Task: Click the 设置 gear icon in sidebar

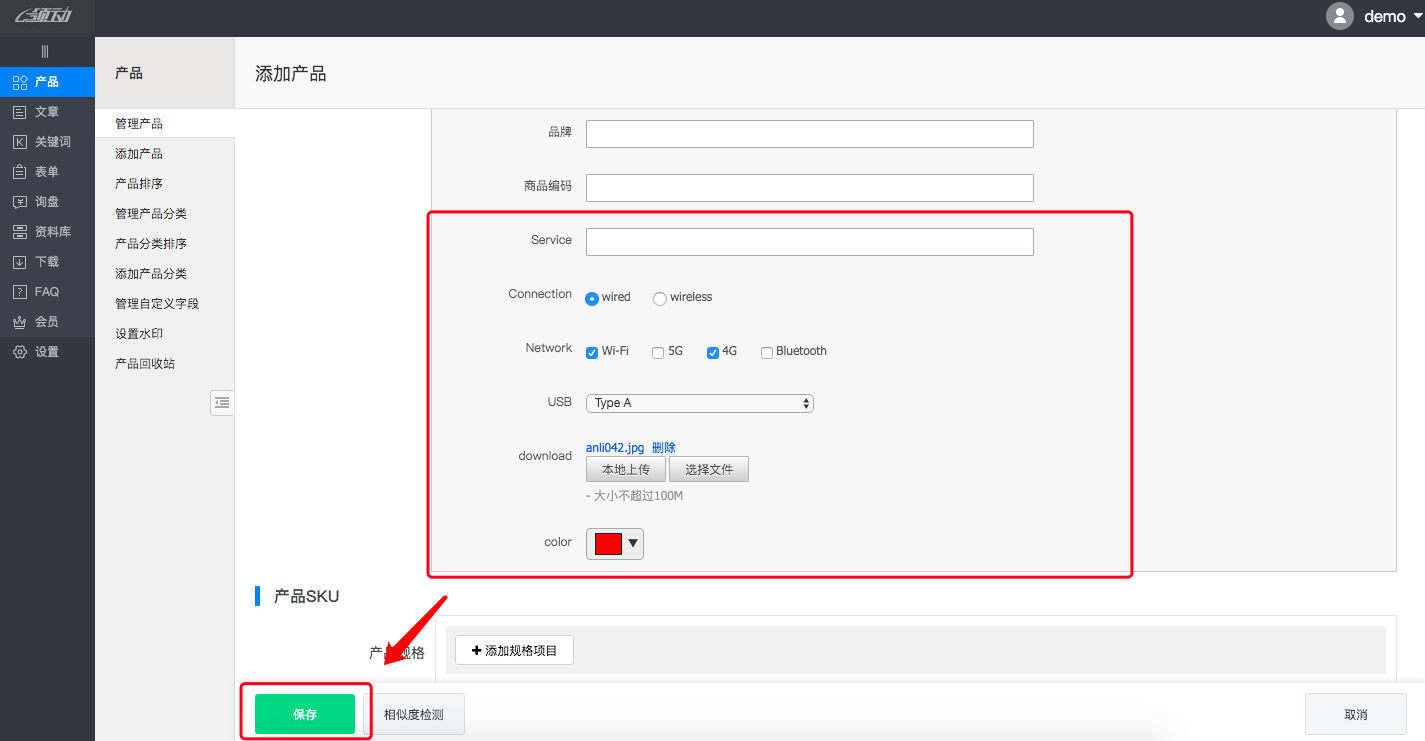Action: [19, 352]
